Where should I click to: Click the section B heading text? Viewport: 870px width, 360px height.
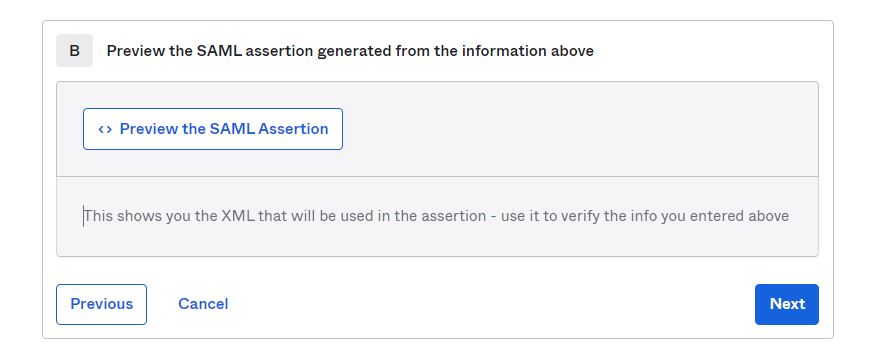pos(350,51)
